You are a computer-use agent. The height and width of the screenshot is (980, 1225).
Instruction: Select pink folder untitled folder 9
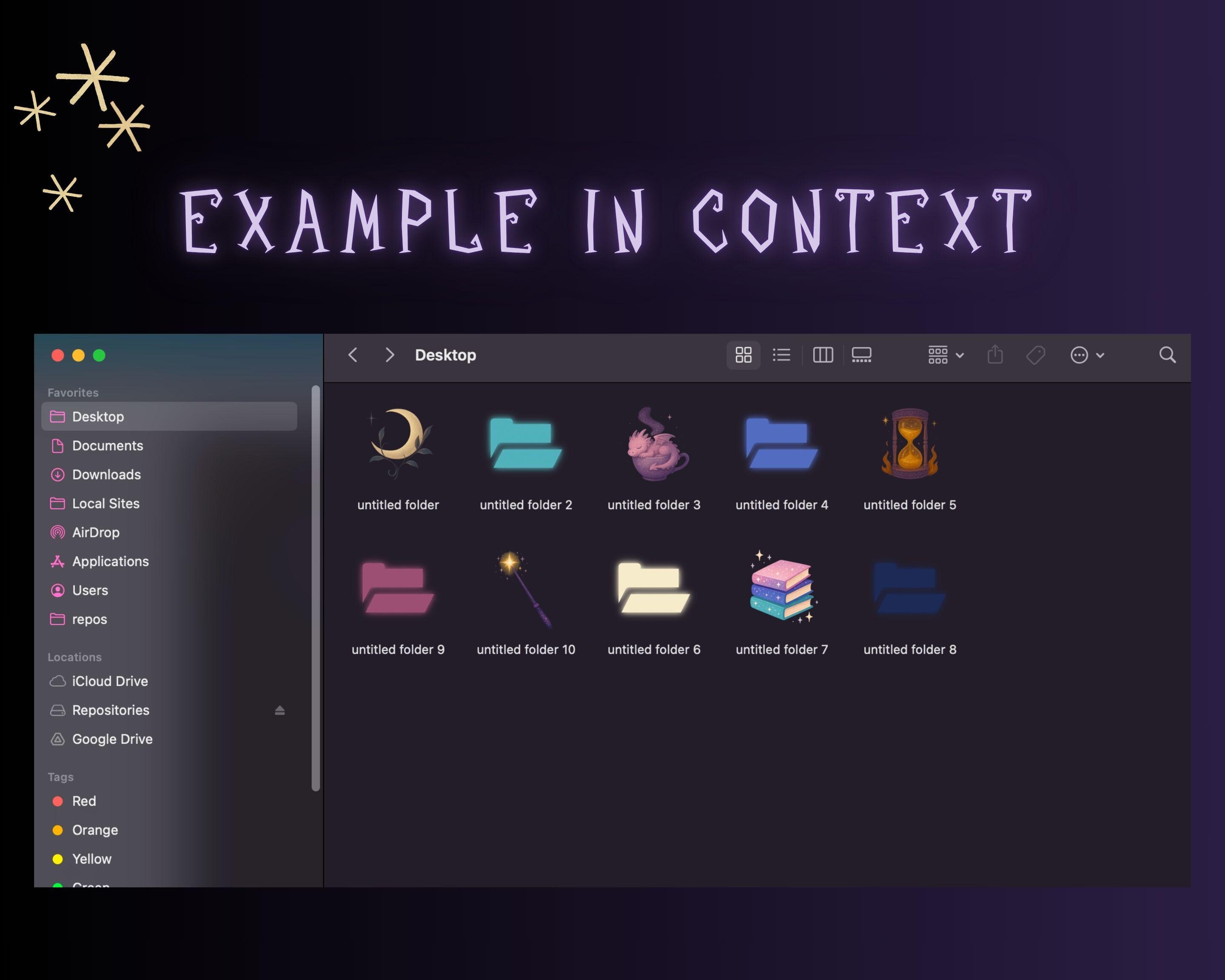click(x=398, y=589)
